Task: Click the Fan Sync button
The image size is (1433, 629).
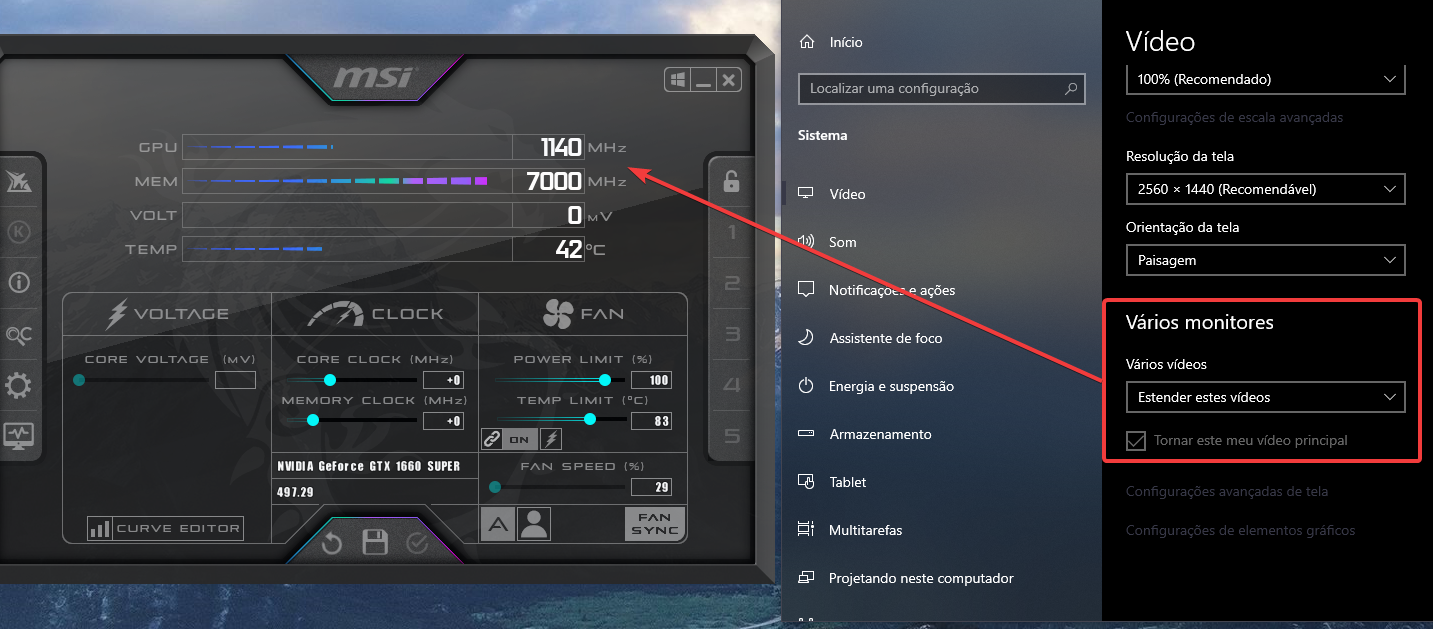Action: pyautogui.click(x=655, y=524)
